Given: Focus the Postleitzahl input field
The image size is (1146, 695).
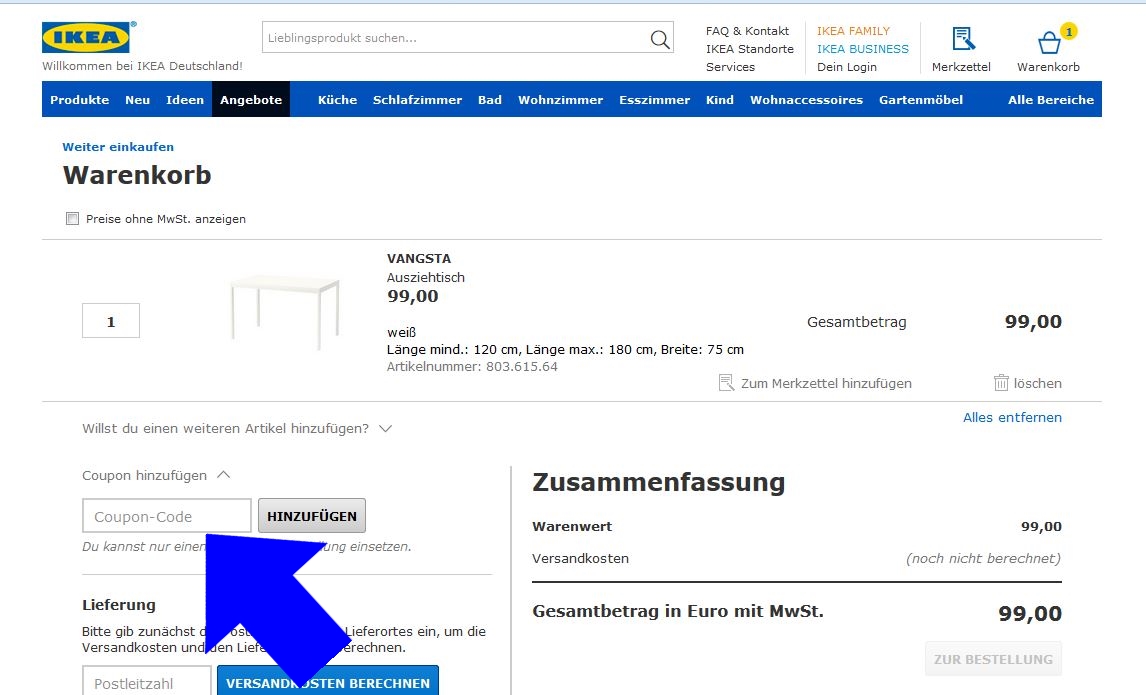Looking at the screenshot, I should [147, 680].
